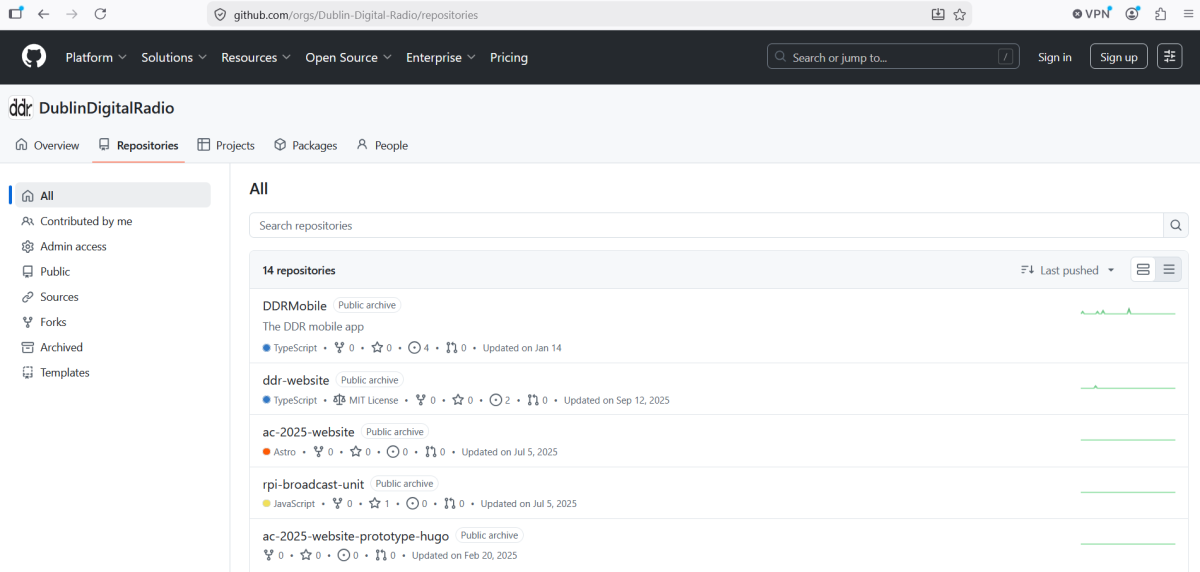Open the browser profile account icon

tap(1132, 14)
